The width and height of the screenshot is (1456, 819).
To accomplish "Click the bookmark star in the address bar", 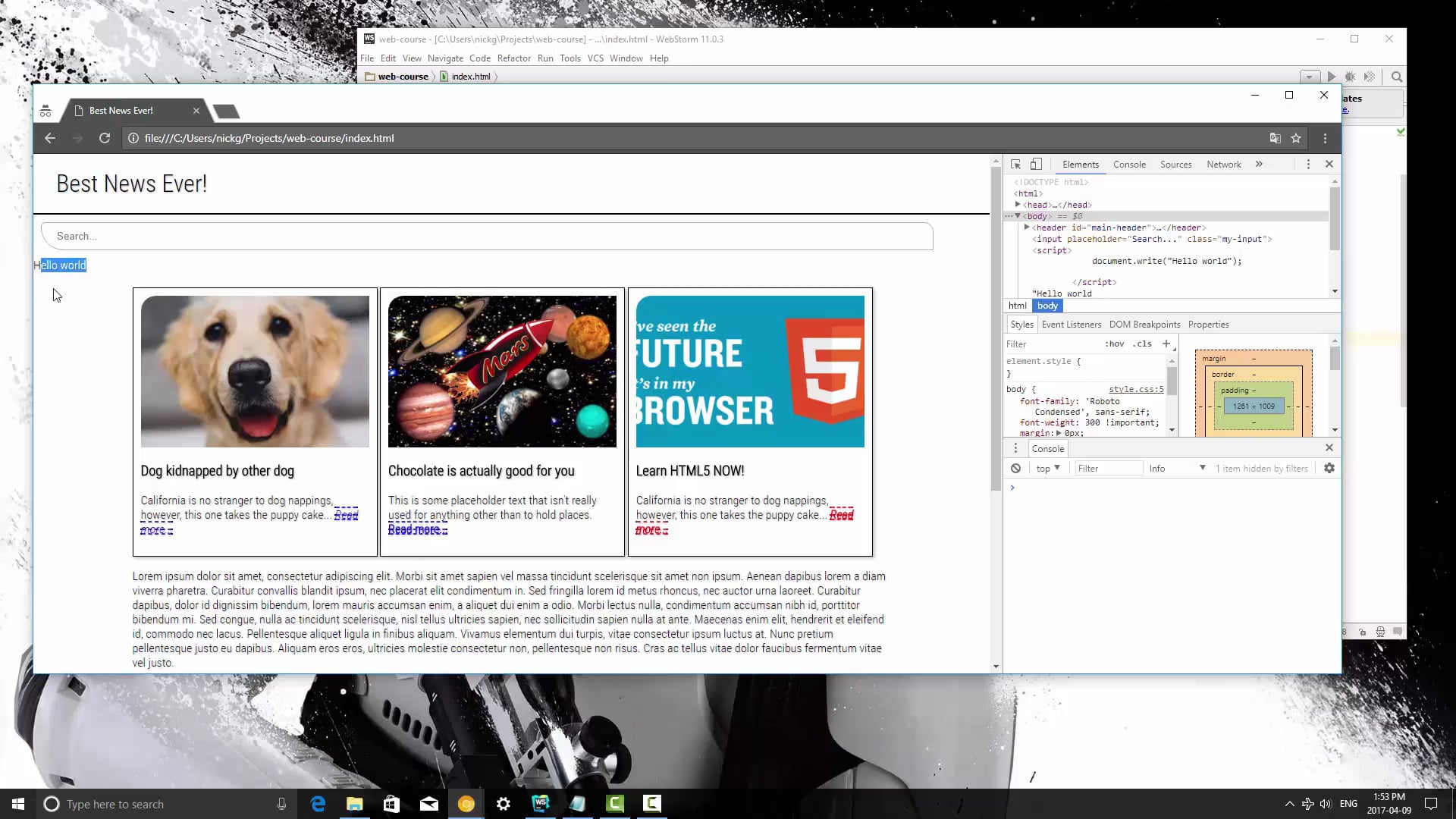I will tap(1297, 138).
